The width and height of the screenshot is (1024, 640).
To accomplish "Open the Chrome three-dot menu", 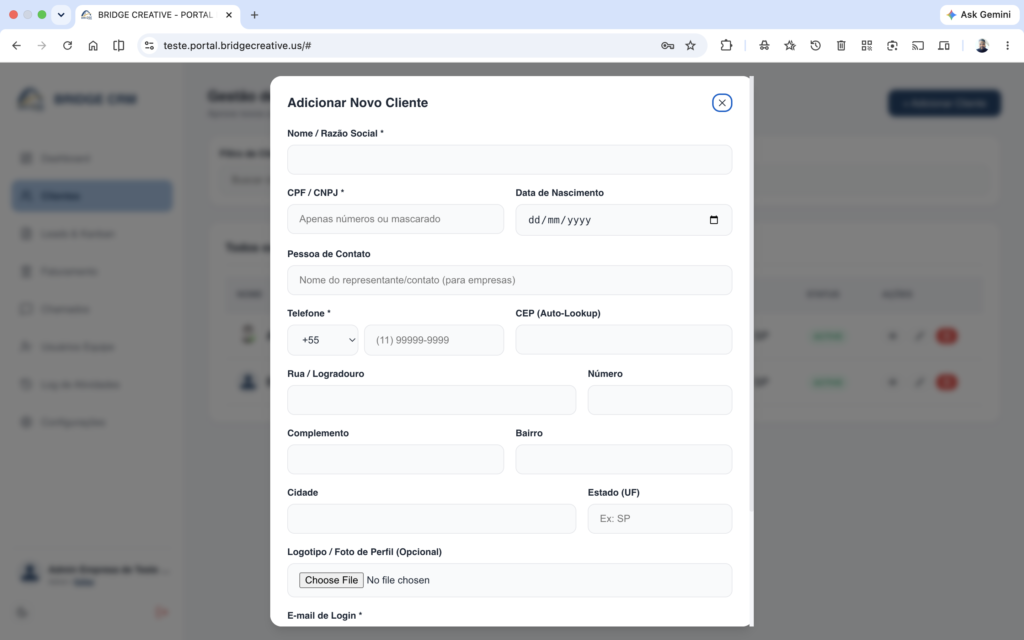I will click(x=1007, y=46).
